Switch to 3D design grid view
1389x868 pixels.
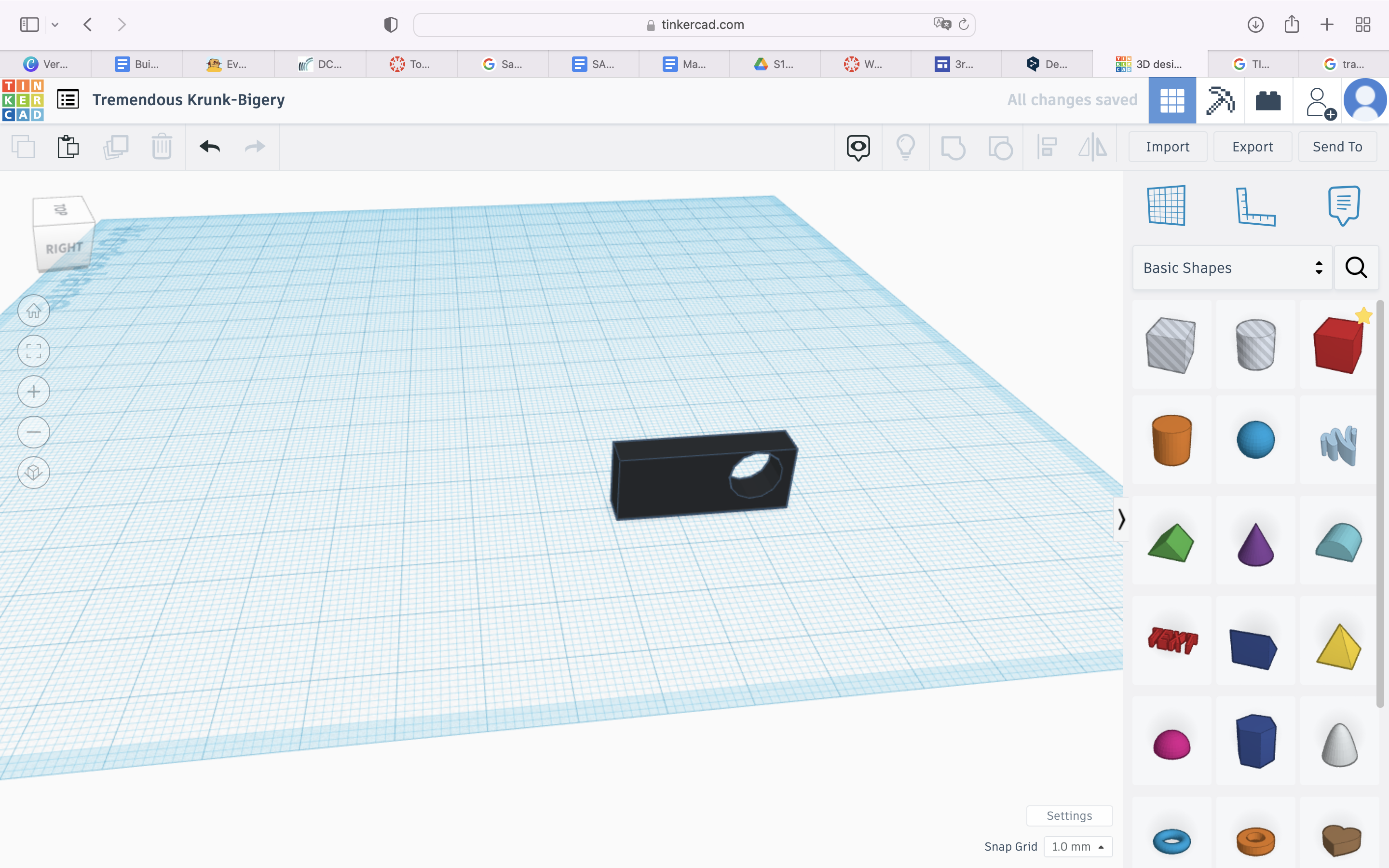[x=1172, y=100]
